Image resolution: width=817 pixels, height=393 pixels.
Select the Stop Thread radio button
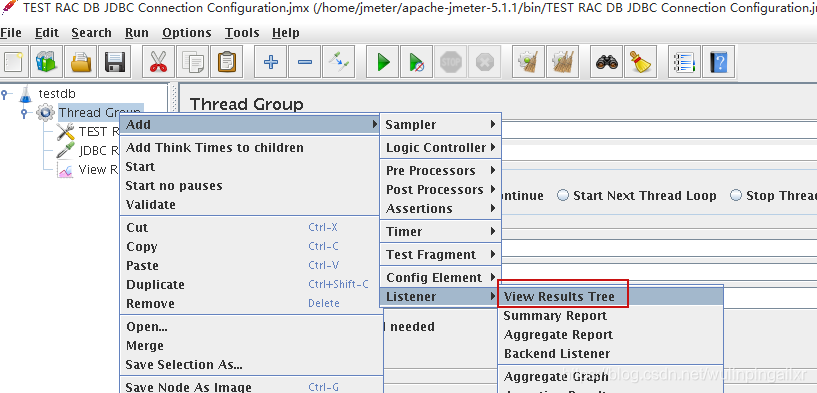pyautogui.click(x=736, y=195)
